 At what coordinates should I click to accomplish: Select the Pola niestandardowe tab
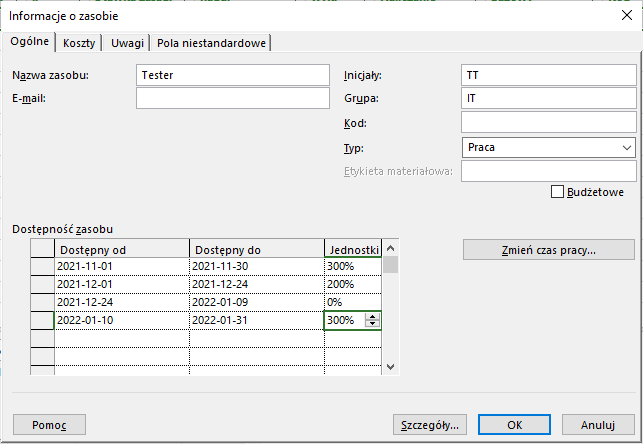[x=211, y=42]
